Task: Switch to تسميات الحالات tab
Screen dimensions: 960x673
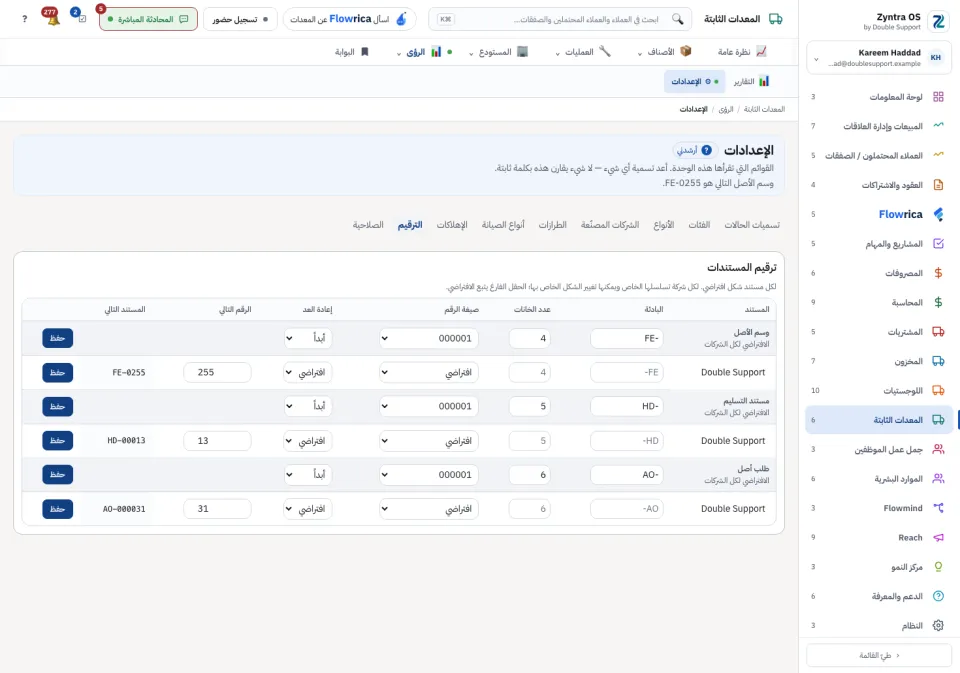Action: 752,225
